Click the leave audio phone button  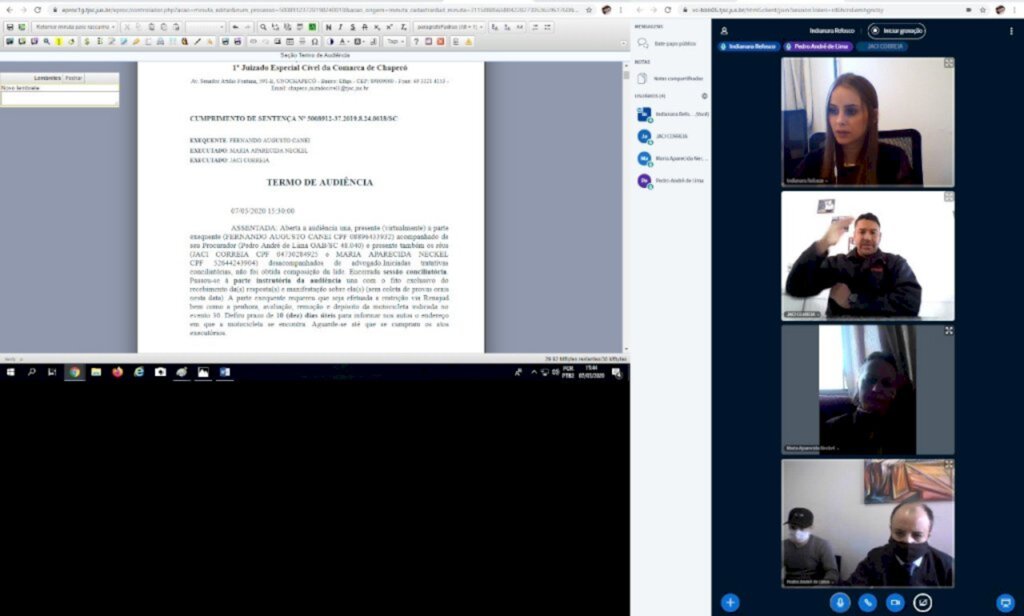point(867,602)
